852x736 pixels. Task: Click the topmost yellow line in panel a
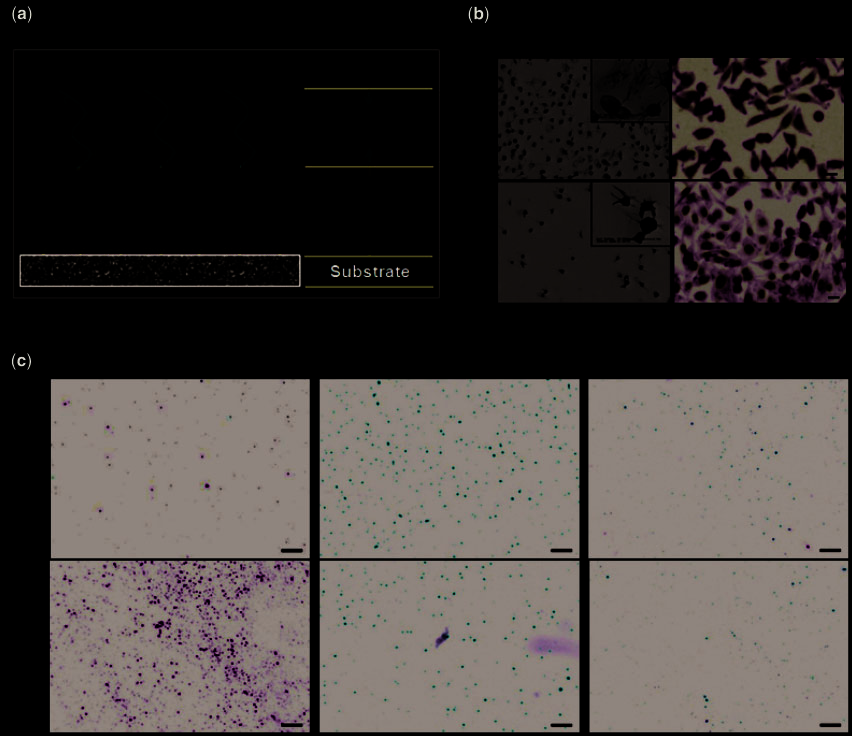(x=368, y=89)
